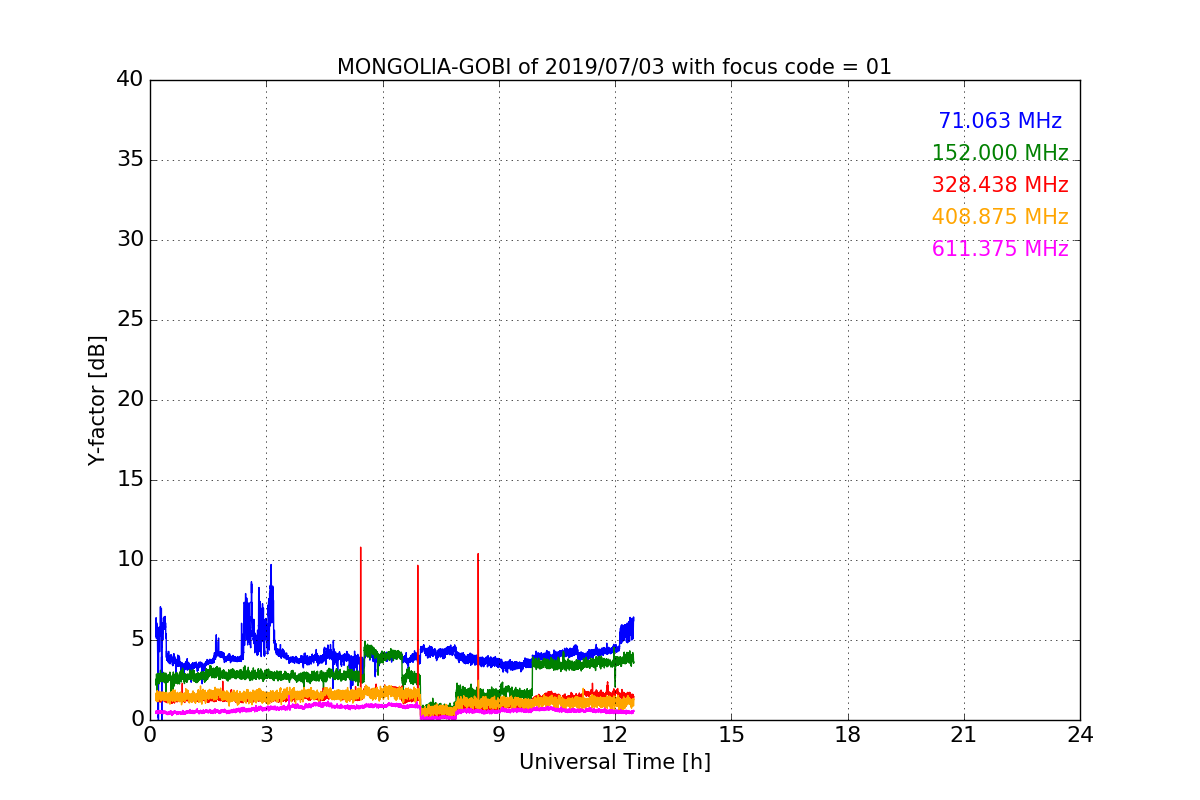Select the 152.000 MHz legend label
The height and width of the screenshot is (800, 1200).
click(x=1000, y=153)
